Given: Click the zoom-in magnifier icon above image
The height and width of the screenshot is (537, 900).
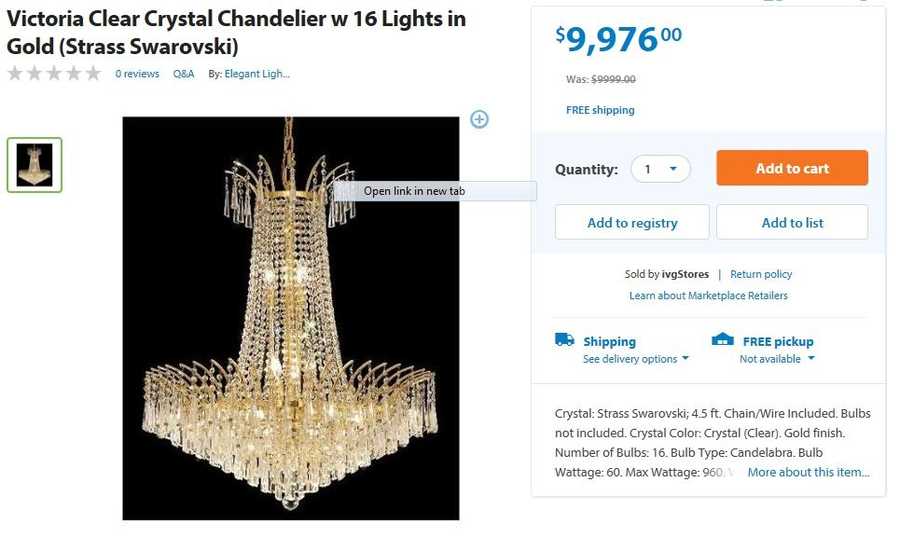Looking at the screenshot, I should [x=480, y=120].
